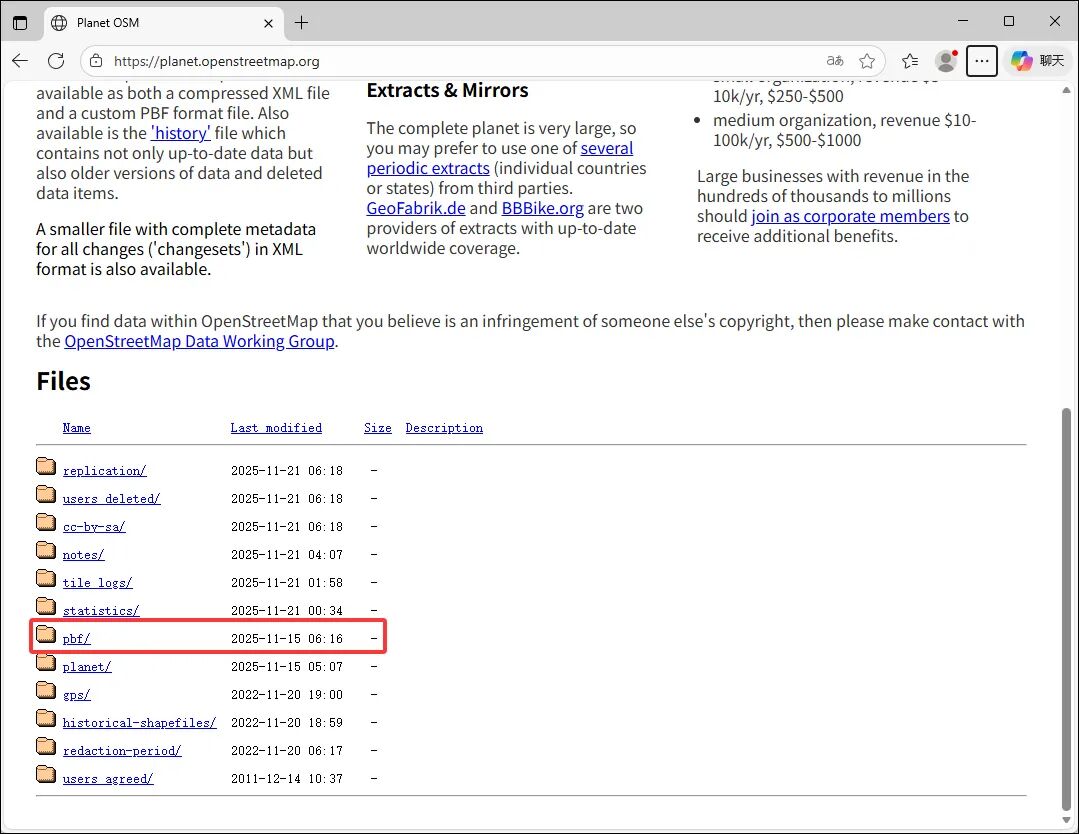Open the gps/ directory link

pyautogui.click(x=76, y=695)
